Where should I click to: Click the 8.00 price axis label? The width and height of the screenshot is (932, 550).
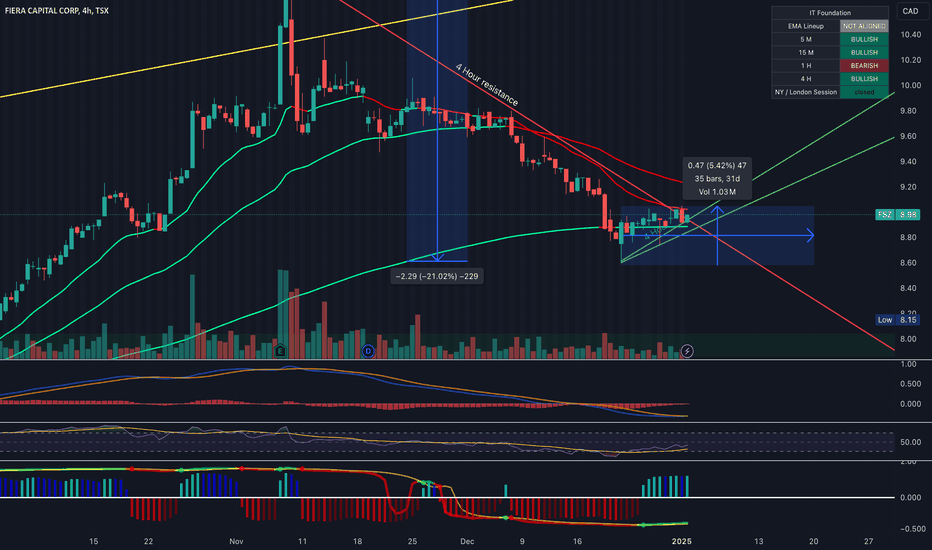pyautogui.click(x=908, y=339)
